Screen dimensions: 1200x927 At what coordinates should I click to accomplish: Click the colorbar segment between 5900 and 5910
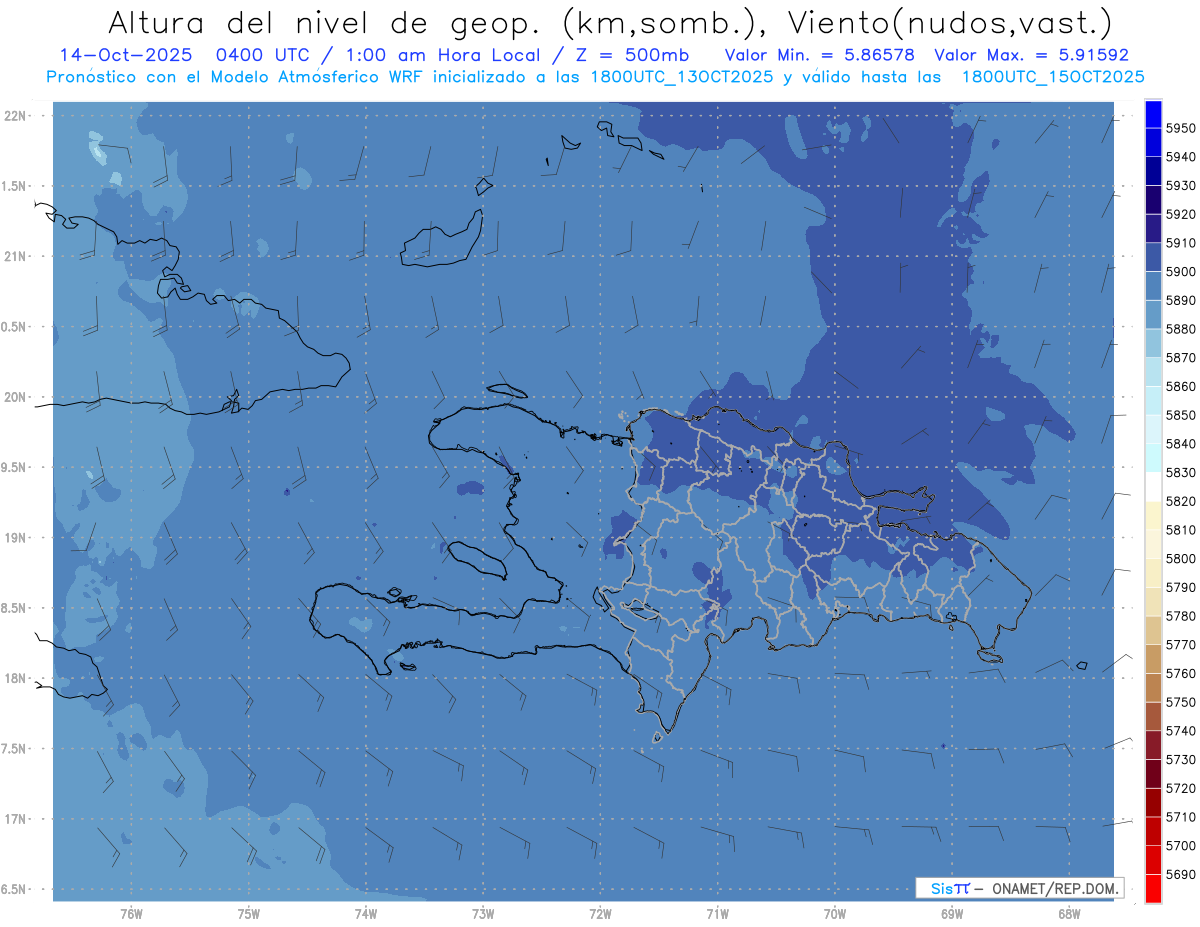click(1153, 257)
